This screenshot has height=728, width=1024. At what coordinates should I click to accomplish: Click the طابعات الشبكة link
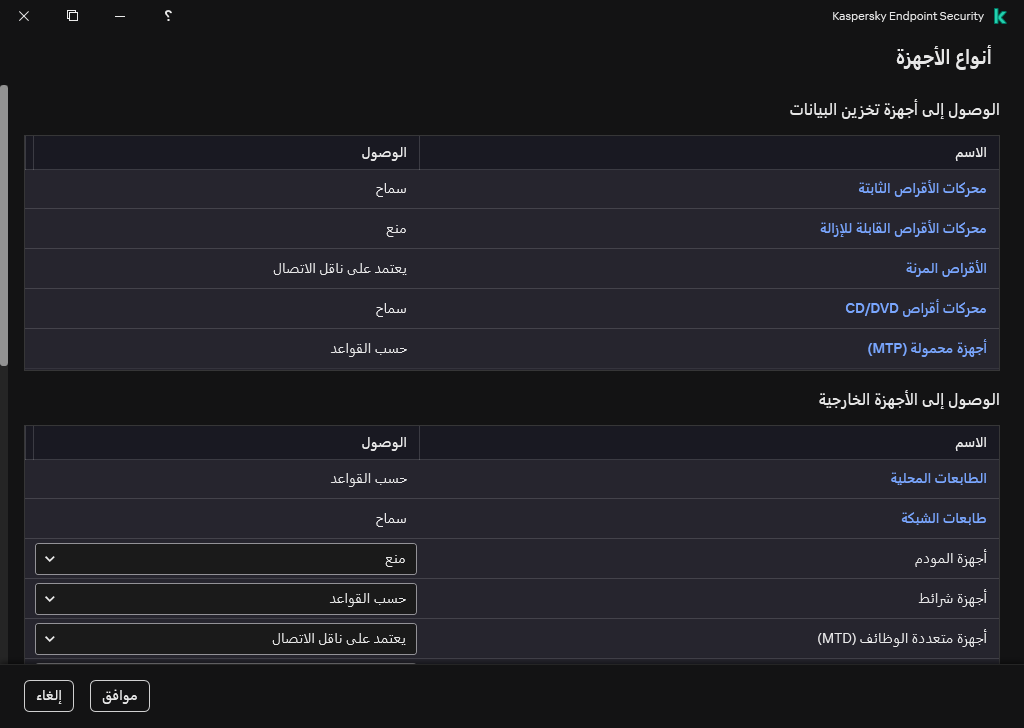[943, 518]
